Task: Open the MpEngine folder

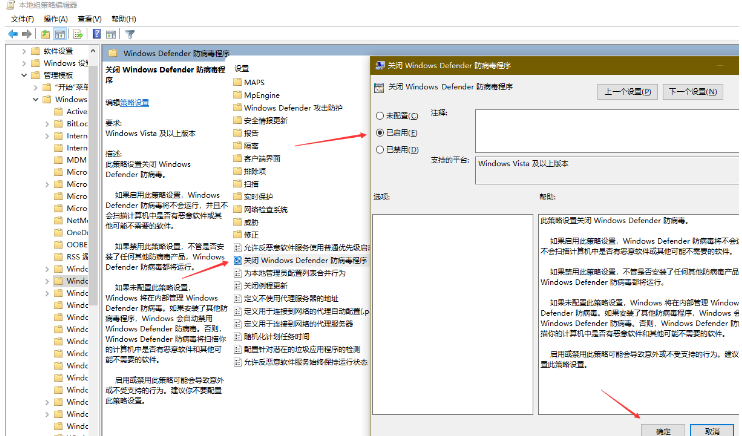Action: click(x=256, y=95)
